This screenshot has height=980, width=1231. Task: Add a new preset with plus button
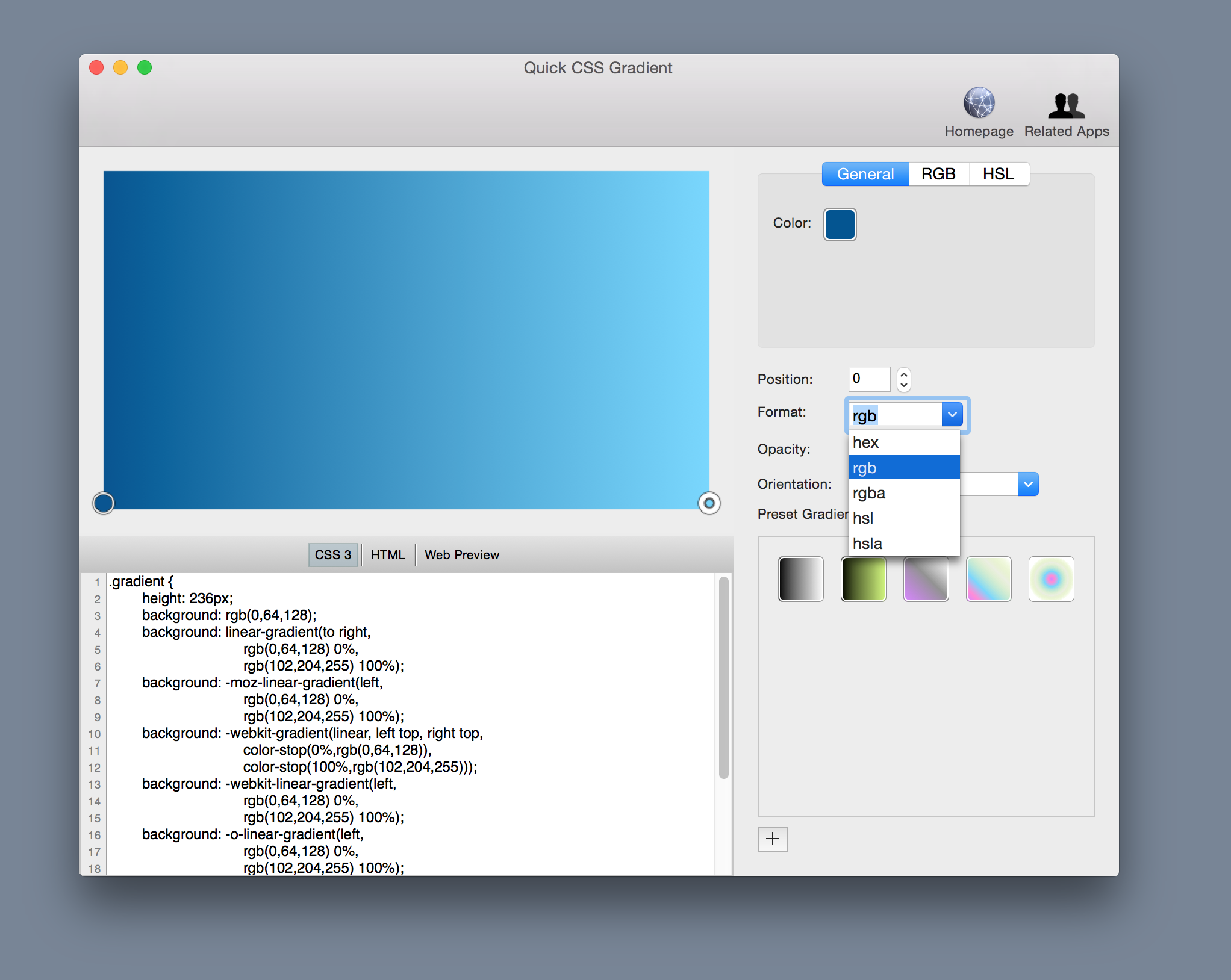[772, 839]
